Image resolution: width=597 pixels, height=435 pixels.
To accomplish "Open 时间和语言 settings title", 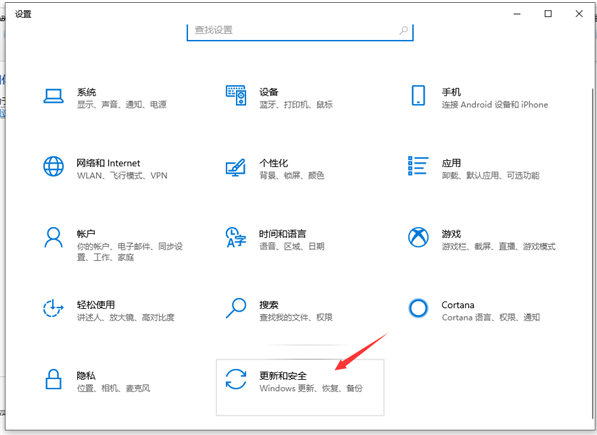I will pyautogui.click(x=283, y=234).
